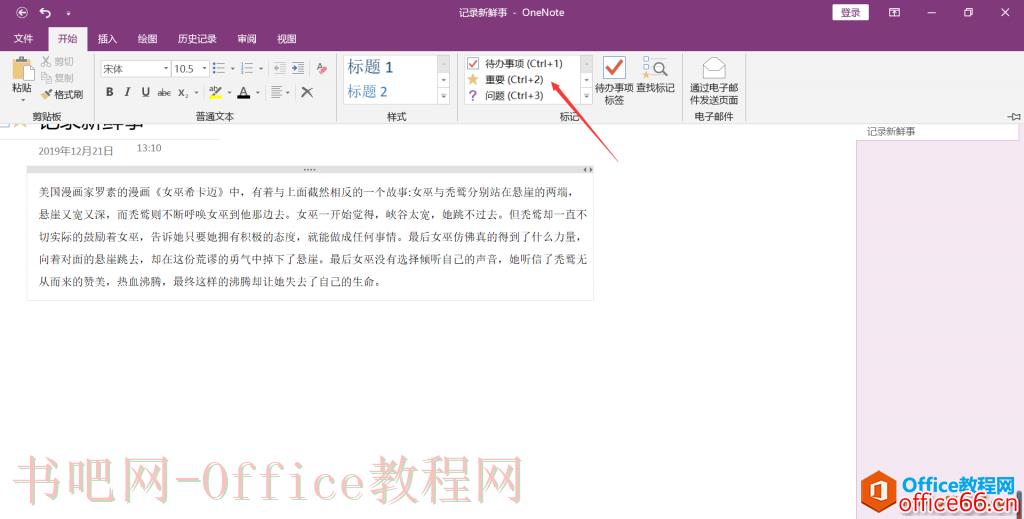Switch to the 视图 ribbon tab
Viewport: 1024px width, 519px height.
[287, 39]
